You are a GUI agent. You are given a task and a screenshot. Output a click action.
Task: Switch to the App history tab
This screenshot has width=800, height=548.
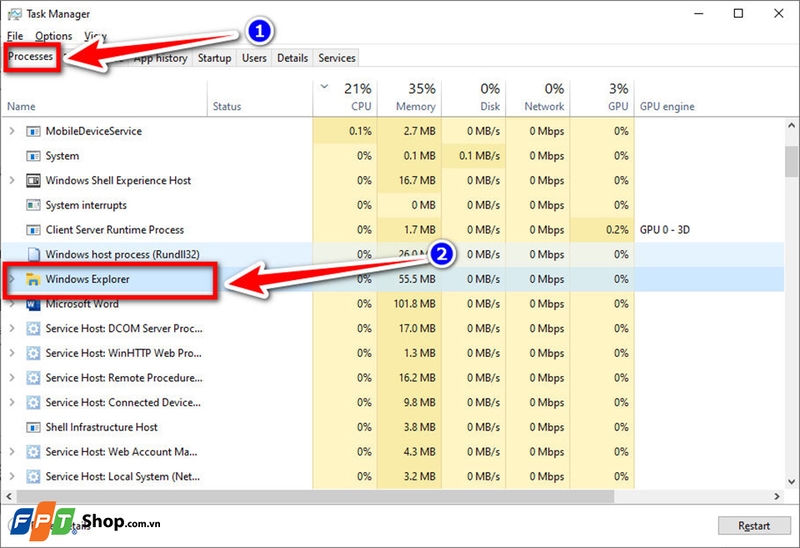pos(160,58)
